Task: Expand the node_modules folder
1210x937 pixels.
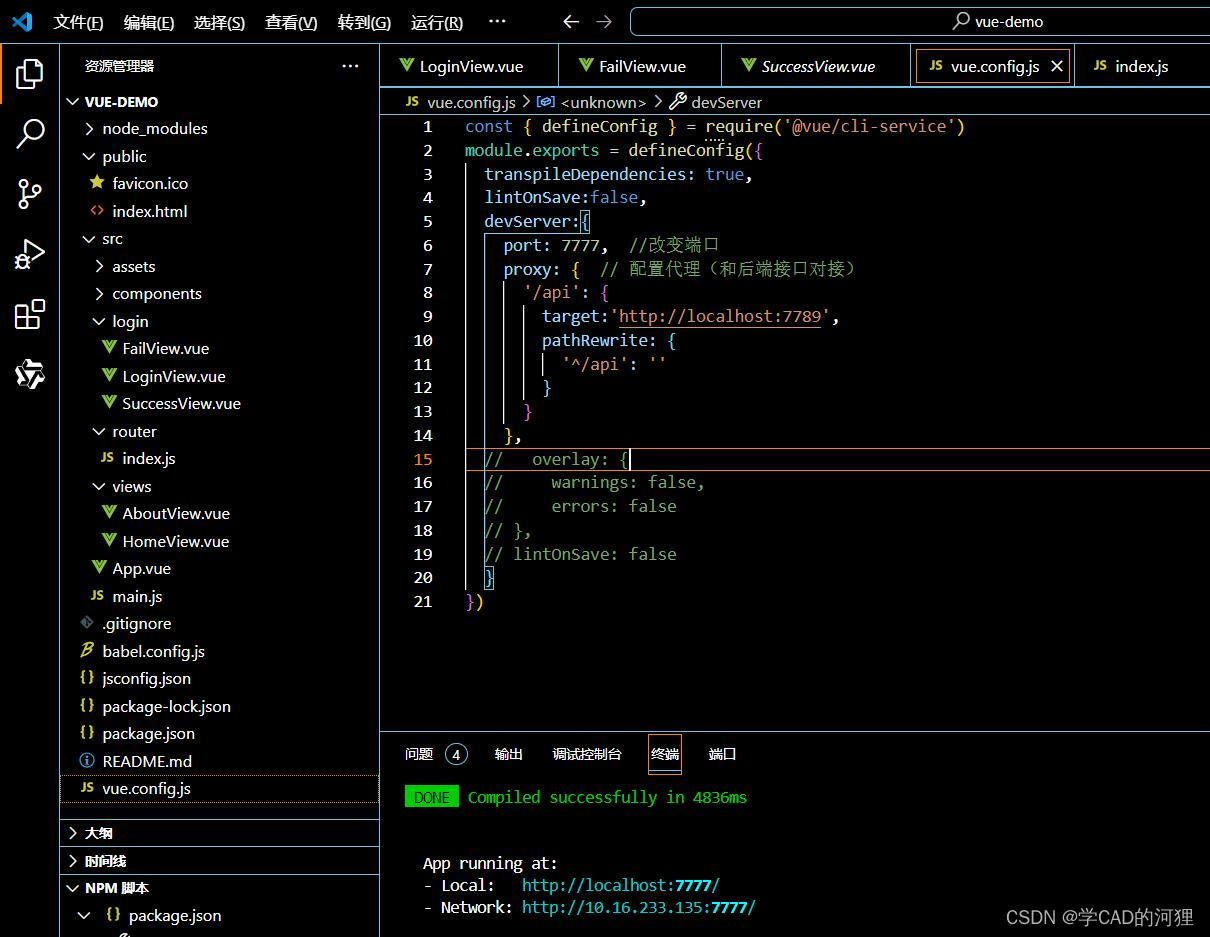Action: pyautogui.click(x=89, y=128)
